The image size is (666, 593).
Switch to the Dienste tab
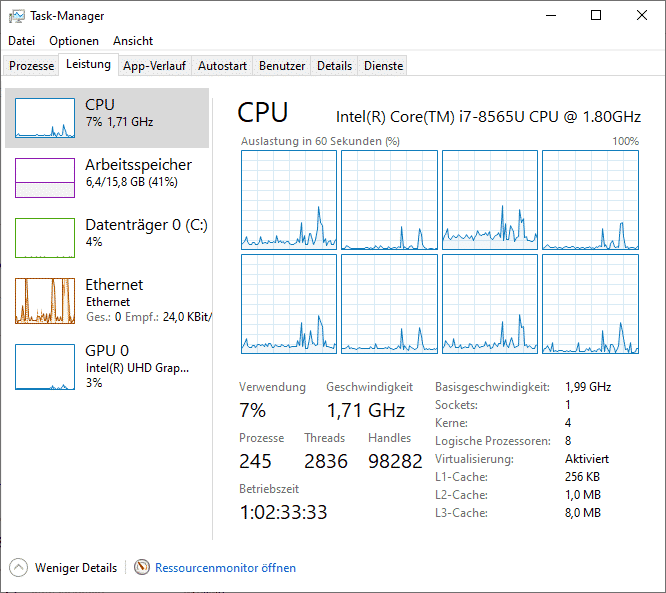384,66
